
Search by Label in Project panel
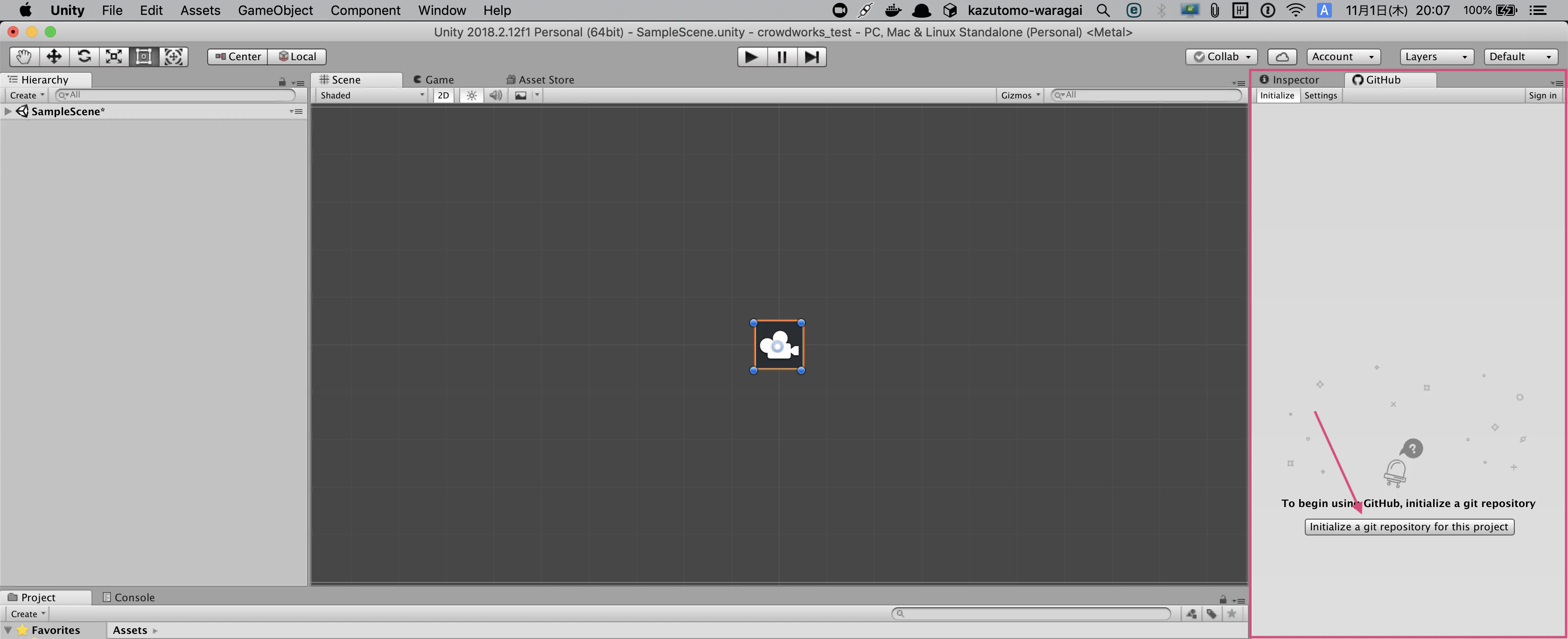click(x=1211, y=613)
